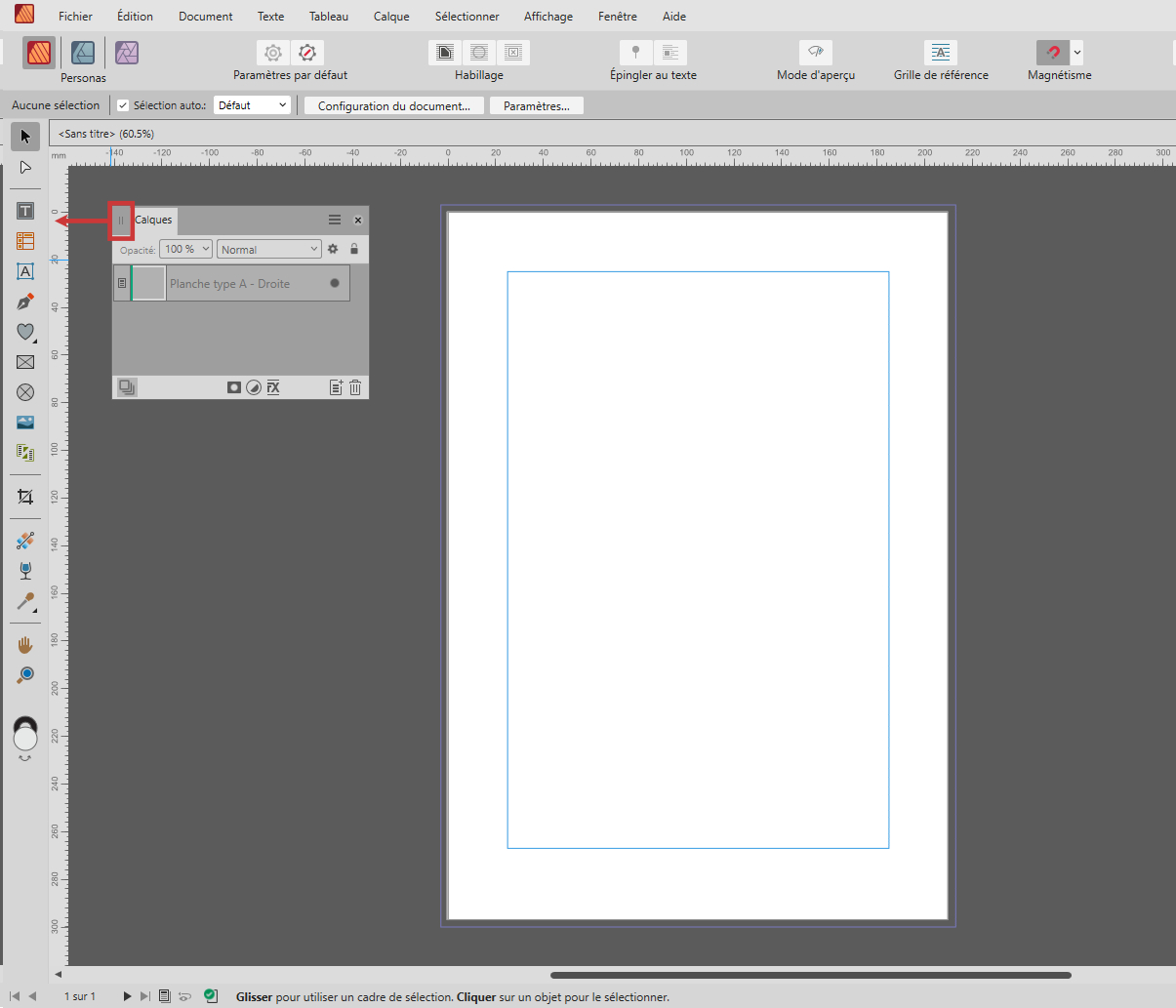1176x1008 pixels.
Task: Select Planche type A - Droite layer
Action: [x=231, y=283]
